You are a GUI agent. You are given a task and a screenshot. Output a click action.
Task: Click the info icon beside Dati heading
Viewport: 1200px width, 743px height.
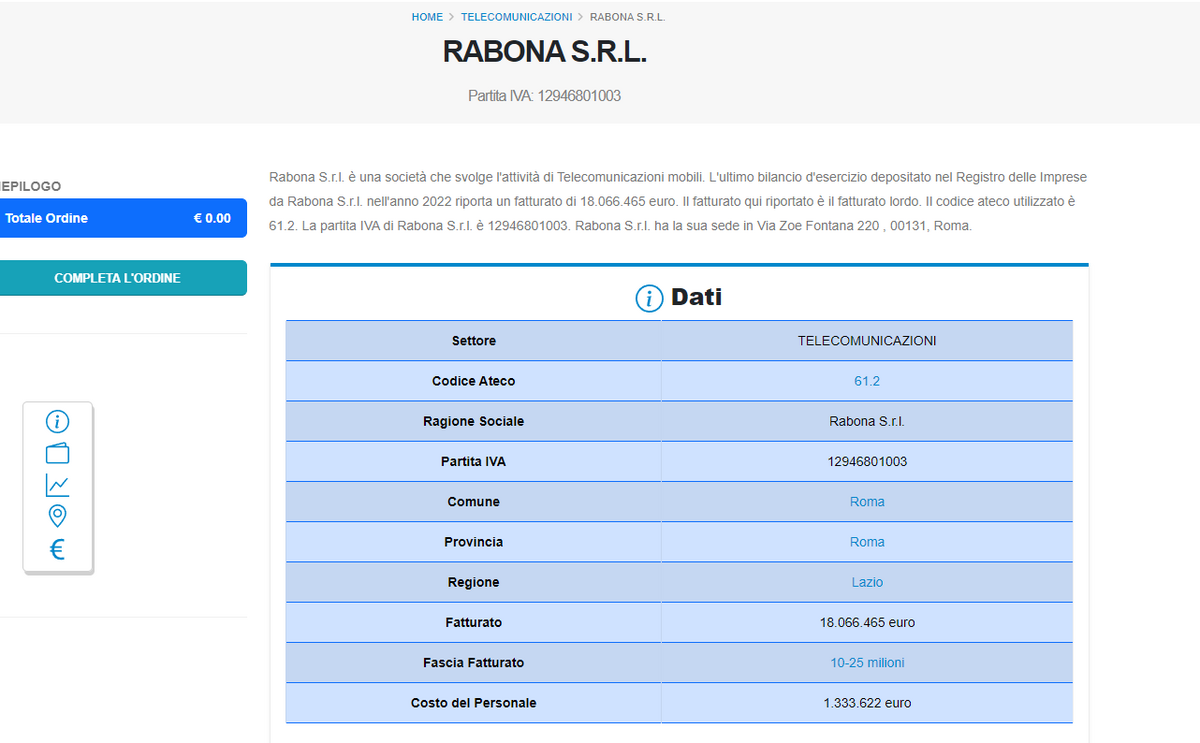click(649, 298)
